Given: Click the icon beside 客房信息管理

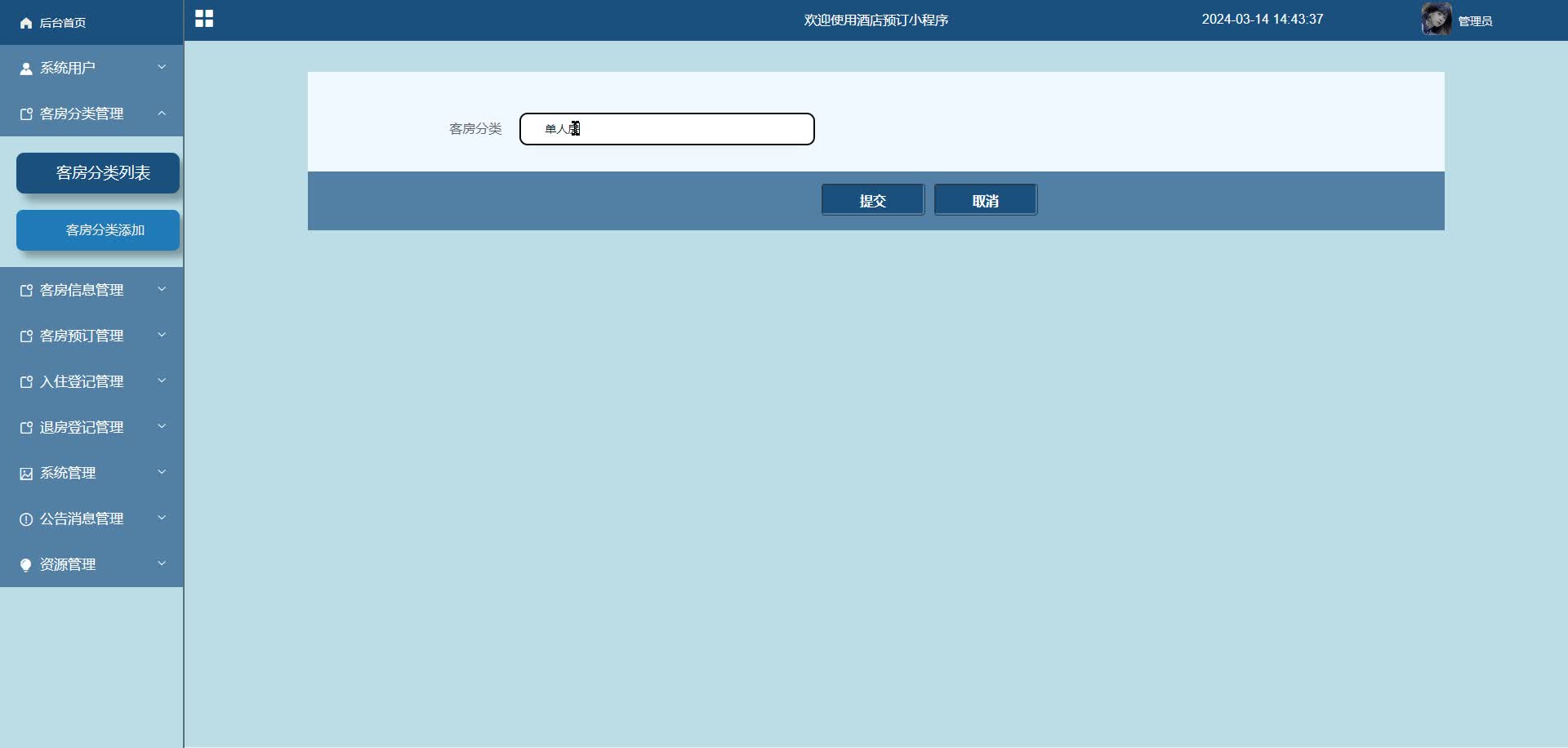Looking at the screenshot, I should (x=26, y=291).
